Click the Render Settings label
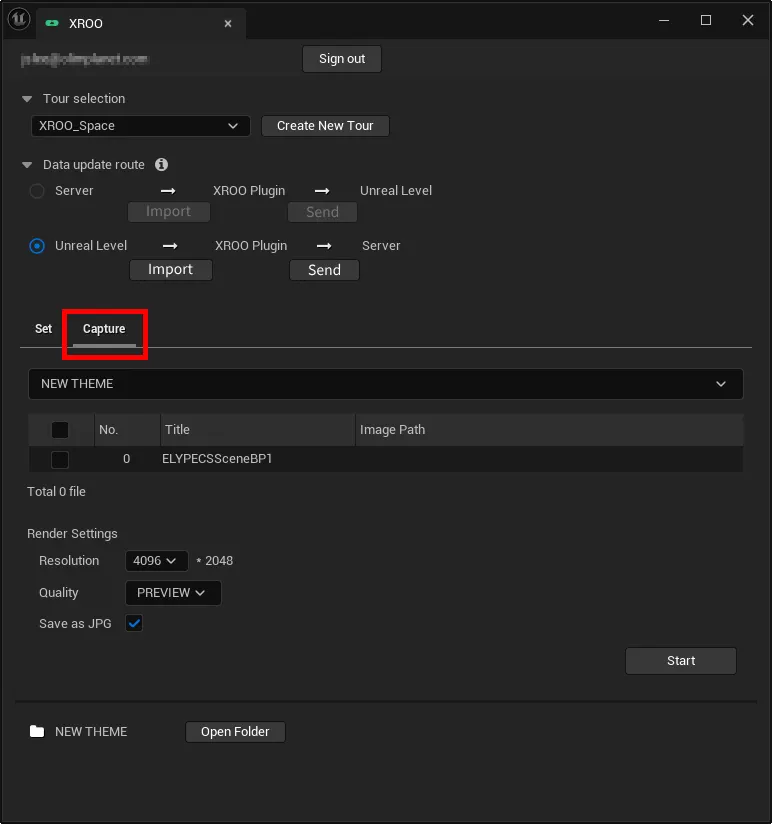The width and height of the screenshot is (772, 824). click(72, 534)
